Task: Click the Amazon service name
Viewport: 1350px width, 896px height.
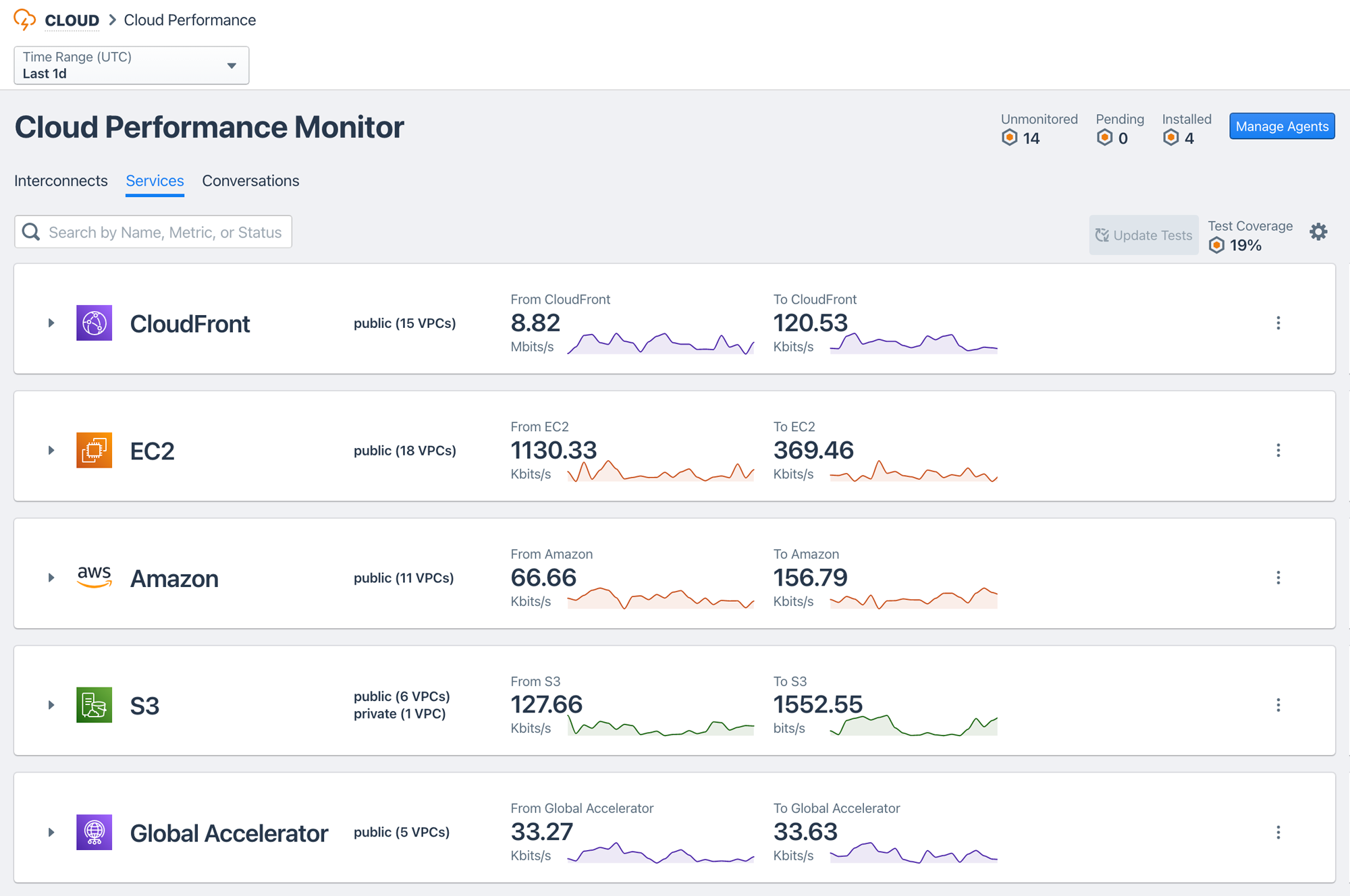Action: 174,578
